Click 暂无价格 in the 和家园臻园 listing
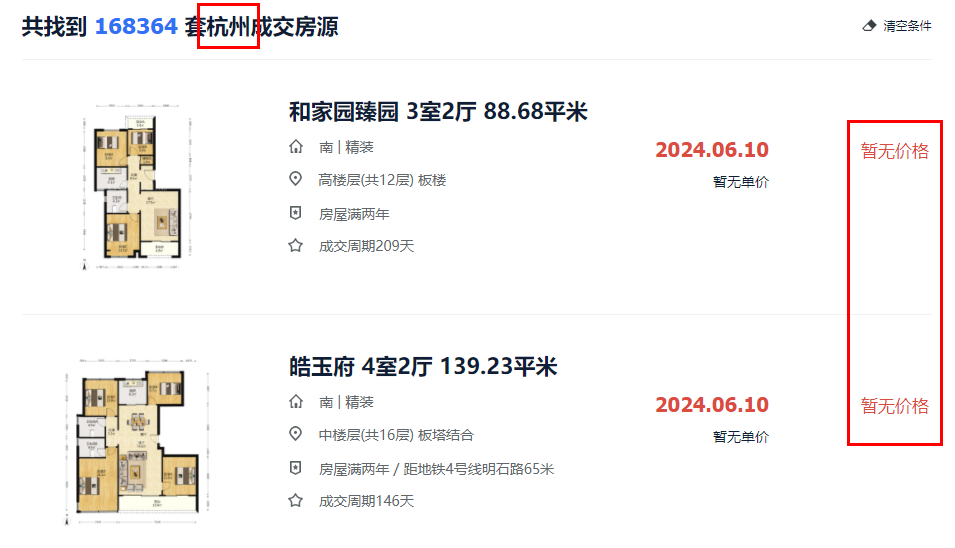Image resolution: width=955 pixels, height=548 pixels. point(895,151)
